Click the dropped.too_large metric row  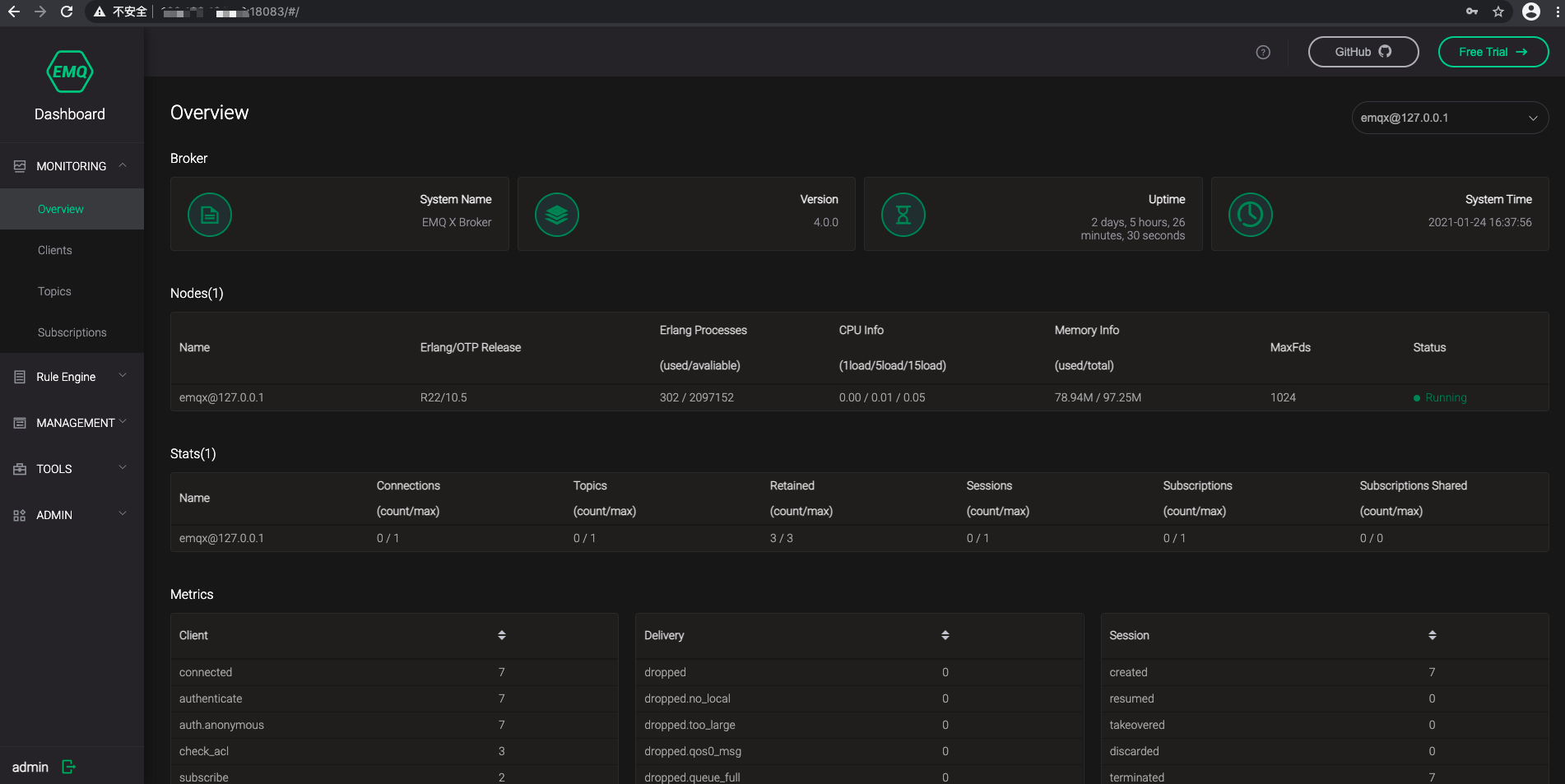(x=859, y=725)
